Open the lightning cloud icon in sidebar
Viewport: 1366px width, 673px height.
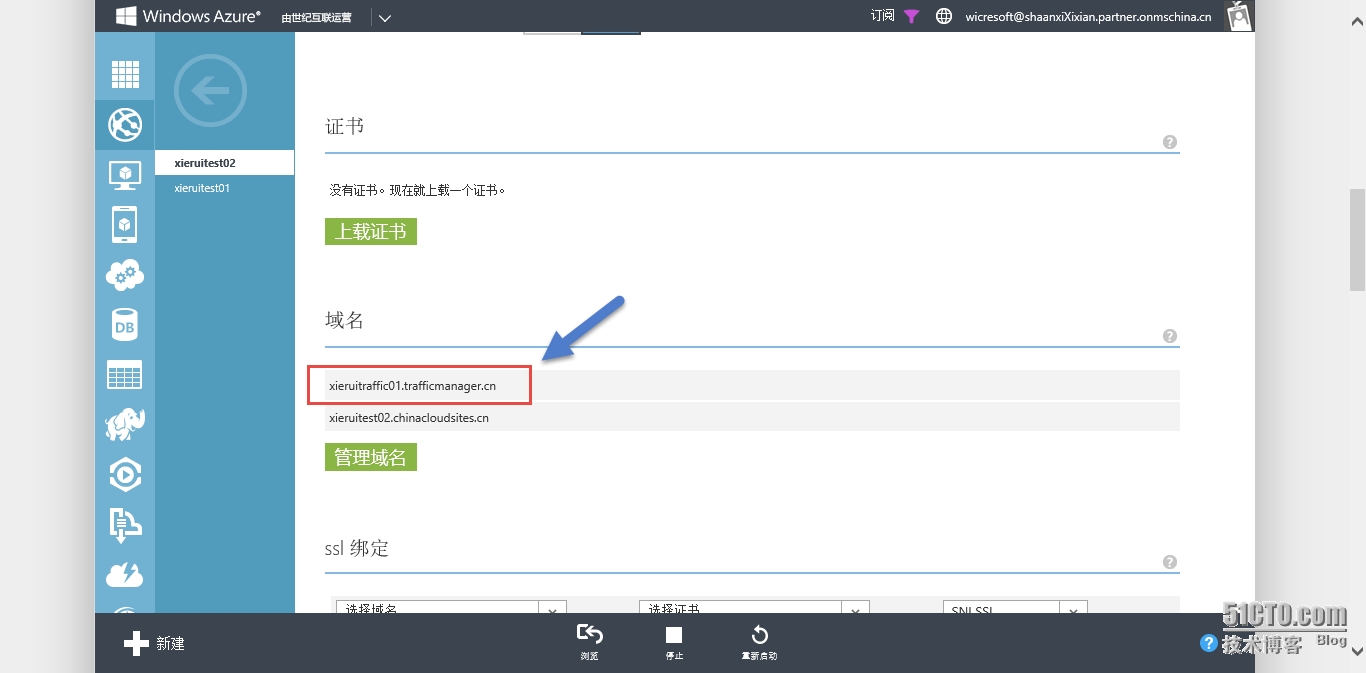(x=125, y=575)
